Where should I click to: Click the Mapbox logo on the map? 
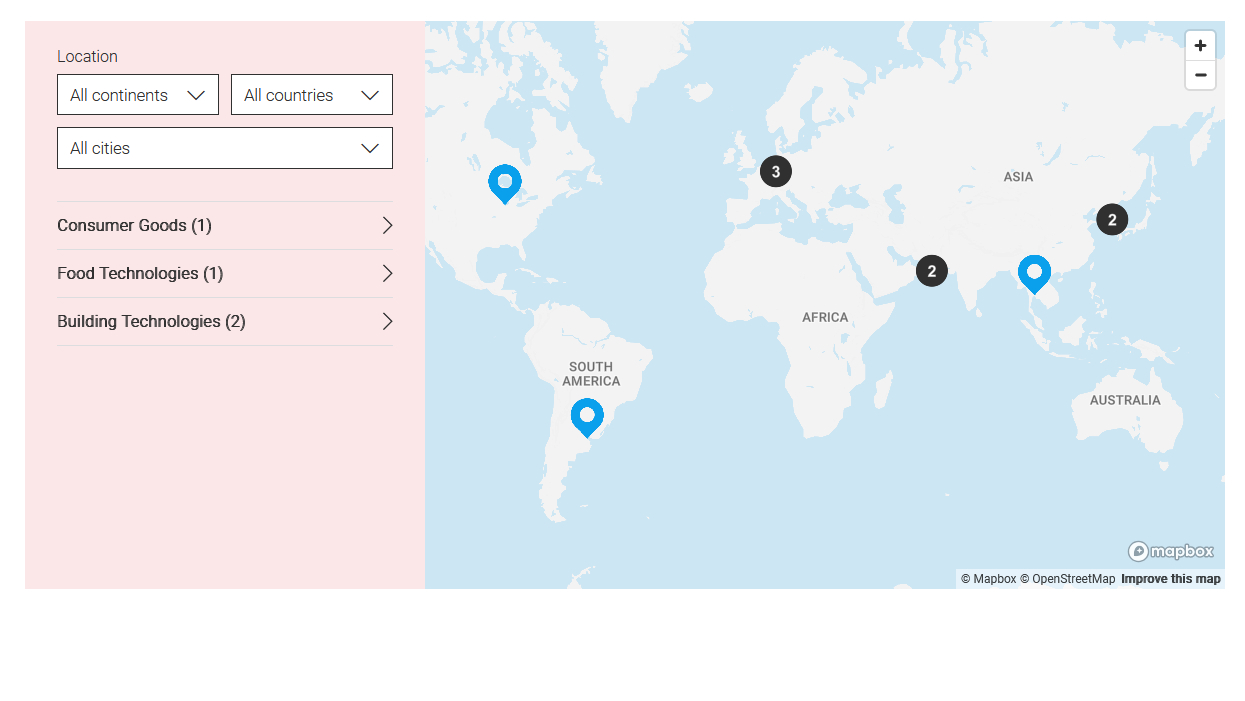pyautogui.click(x=1170, y=551)
